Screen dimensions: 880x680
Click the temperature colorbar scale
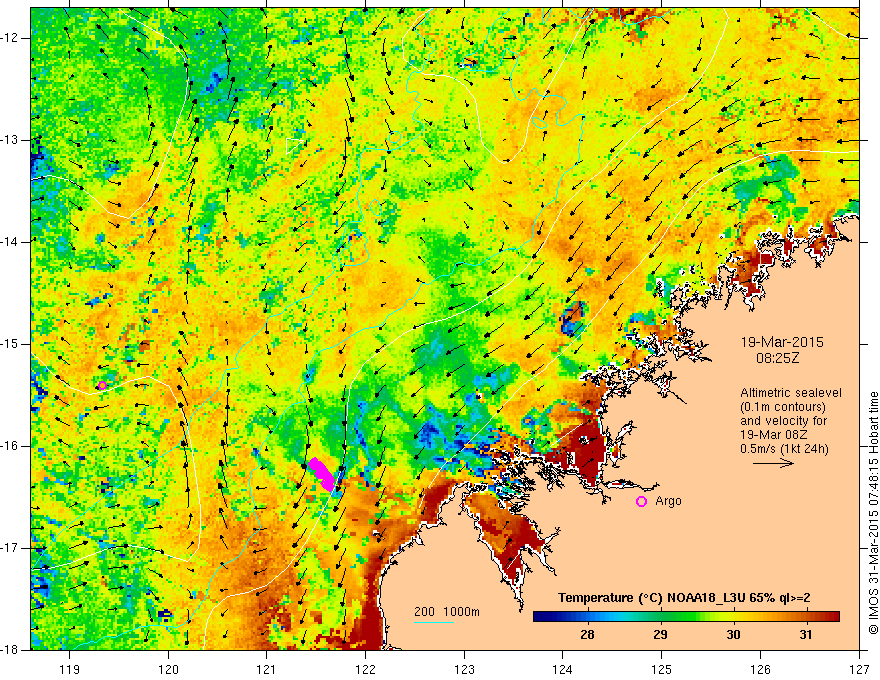[686, 617]
